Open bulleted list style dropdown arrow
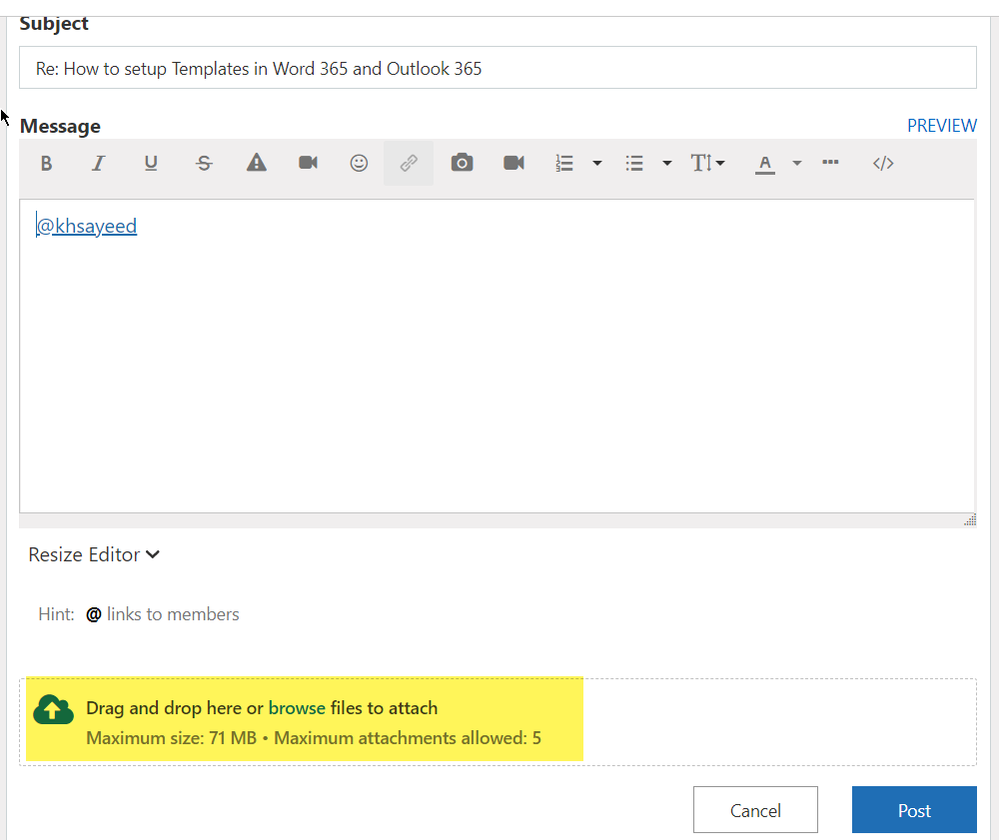999x840 pixels. [x=667, y=163]
